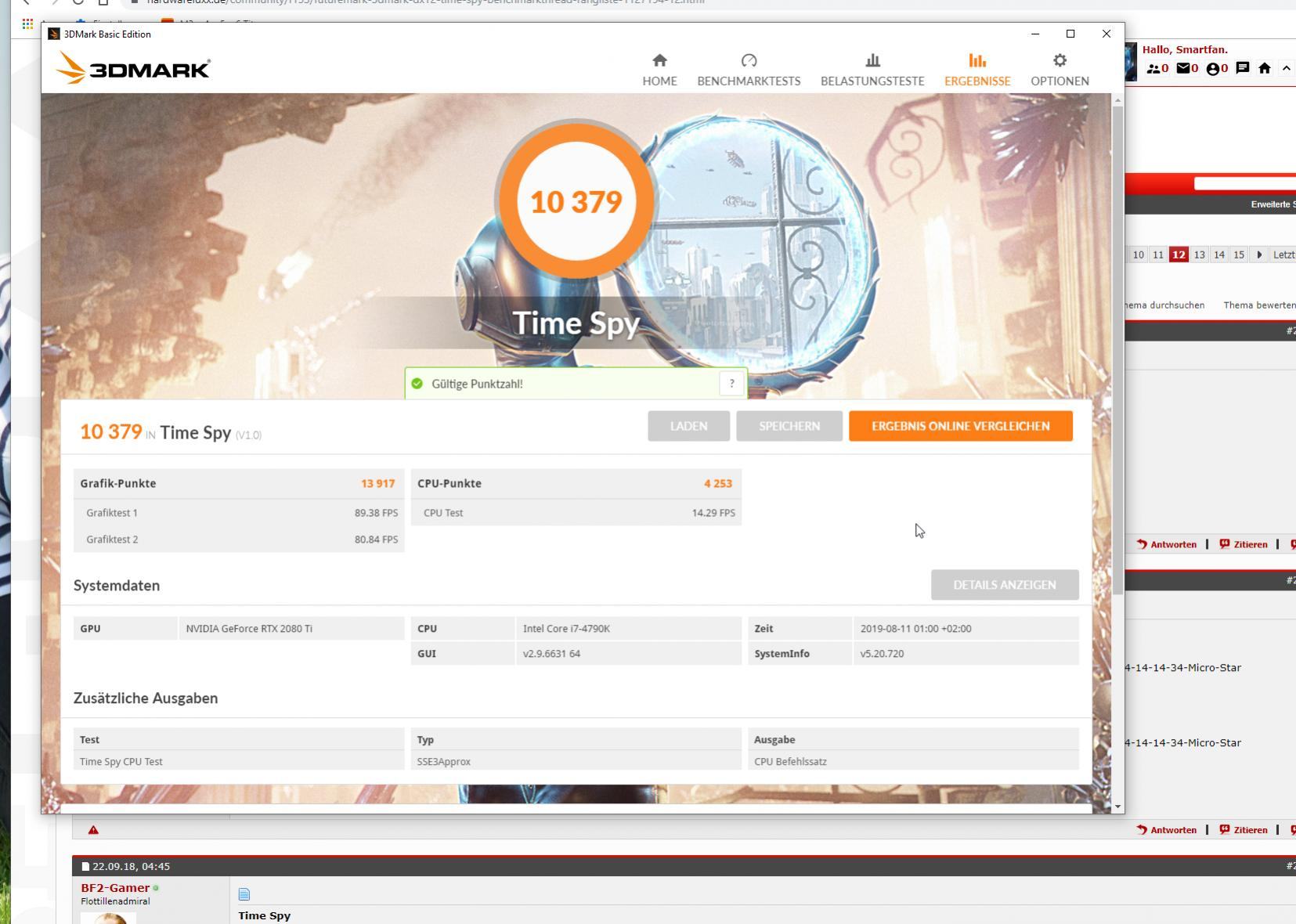This screenshot has width=1296, height=924.
Task: Click the forum next page arrow
Action: (x=1258, y=254)
